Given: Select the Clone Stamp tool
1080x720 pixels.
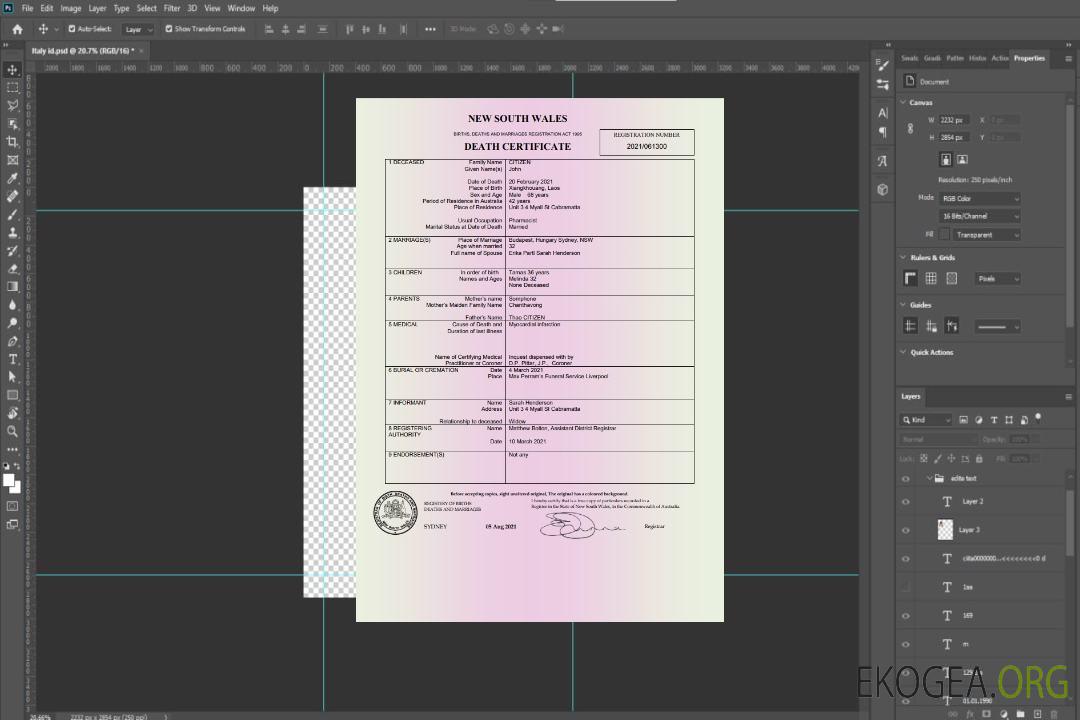Looking at the screenshot, I should click(12, 232).
